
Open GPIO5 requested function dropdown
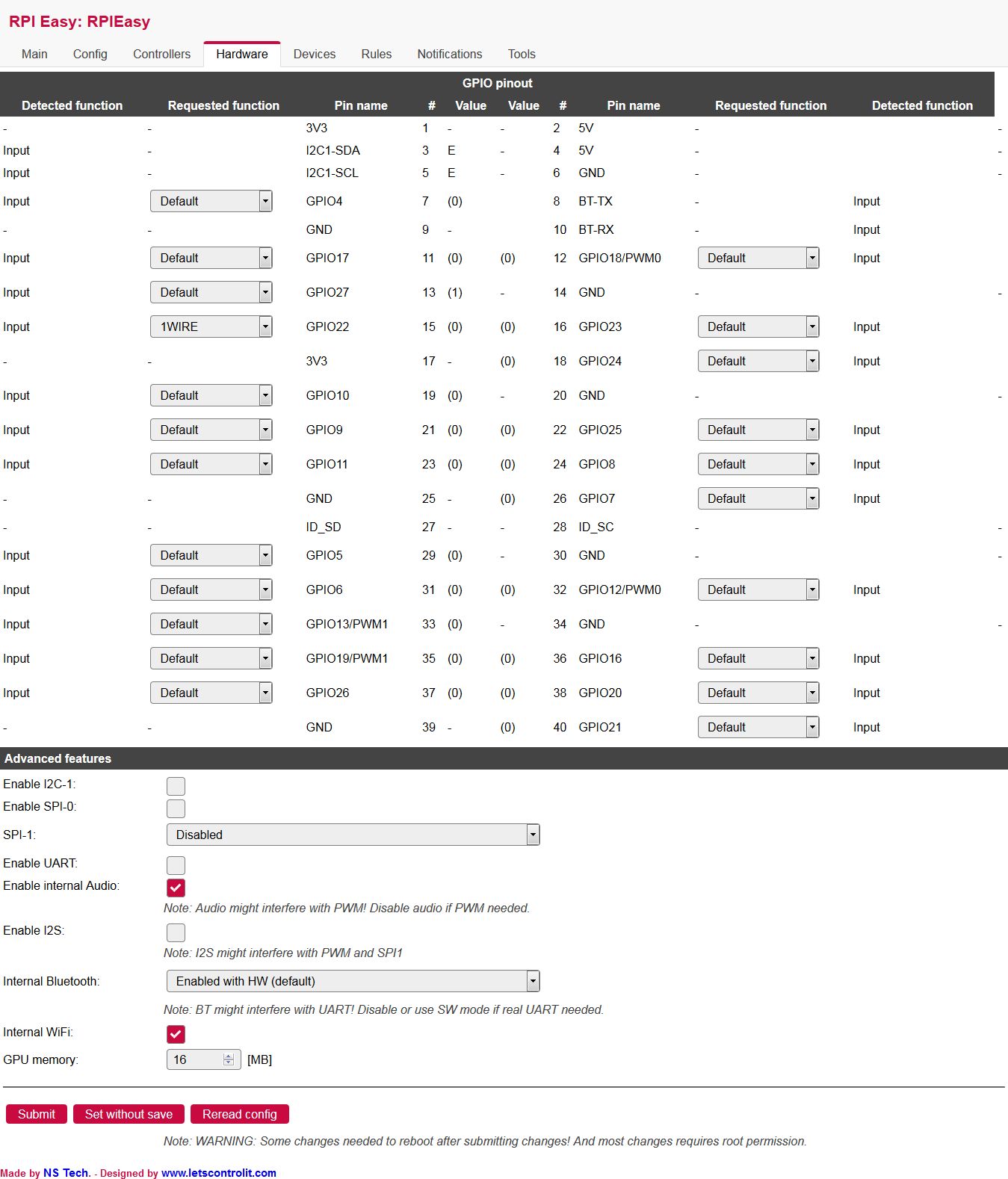click(211, 555)
